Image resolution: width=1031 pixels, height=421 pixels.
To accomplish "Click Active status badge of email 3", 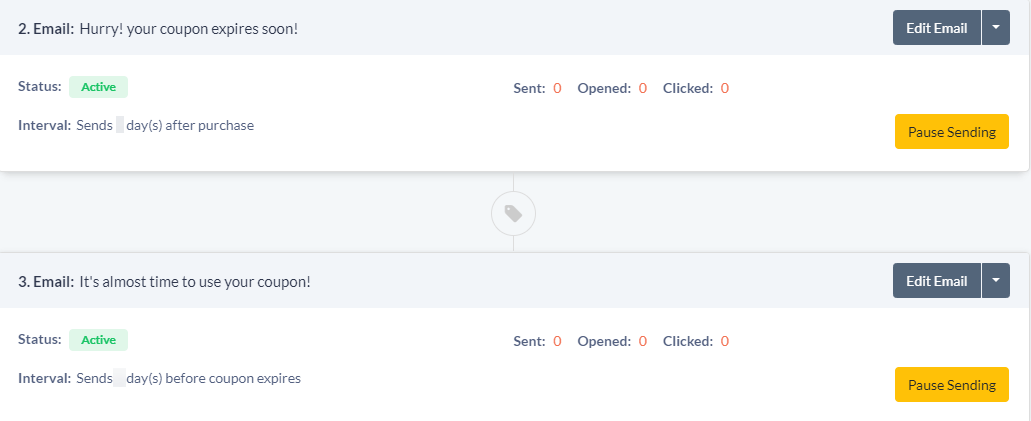I will 98,340.
